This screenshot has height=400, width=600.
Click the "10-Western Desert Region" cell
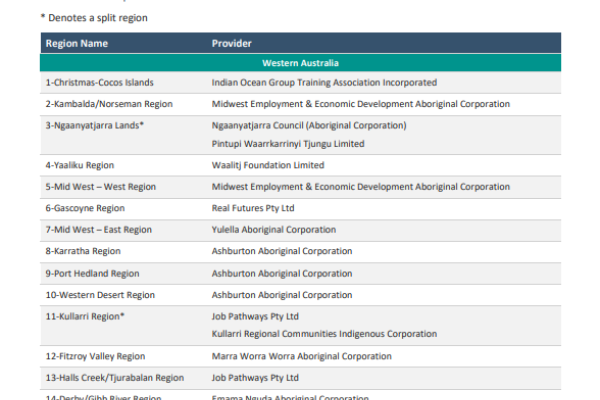click(100, 295)
